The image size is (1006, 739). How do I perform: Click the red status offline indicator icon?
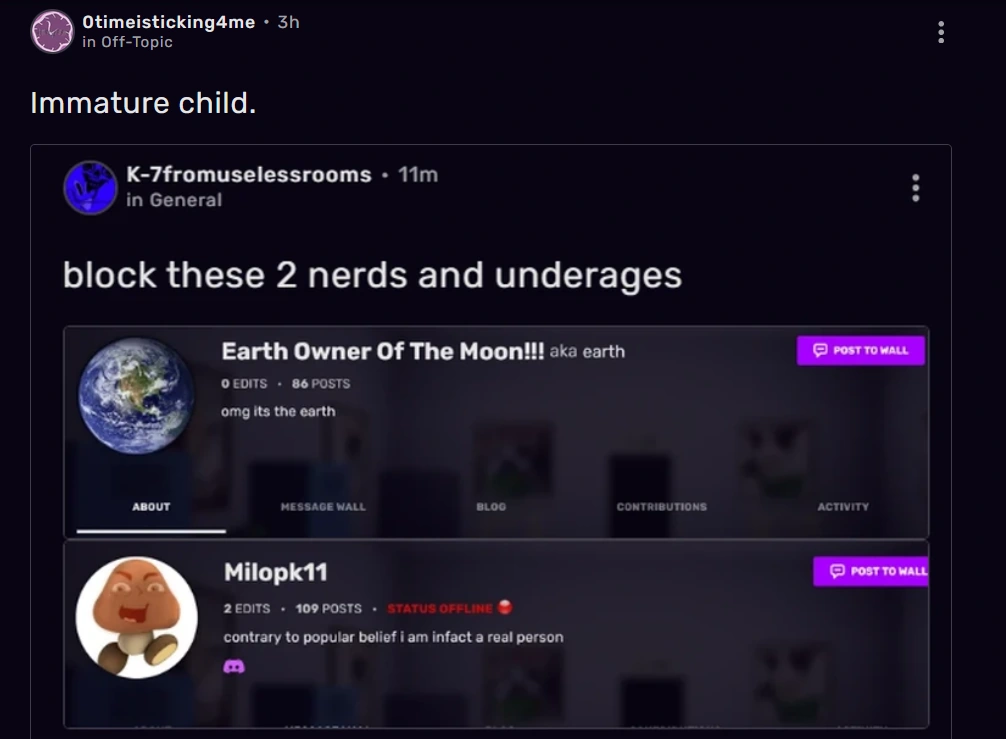[x=505, y=607]
